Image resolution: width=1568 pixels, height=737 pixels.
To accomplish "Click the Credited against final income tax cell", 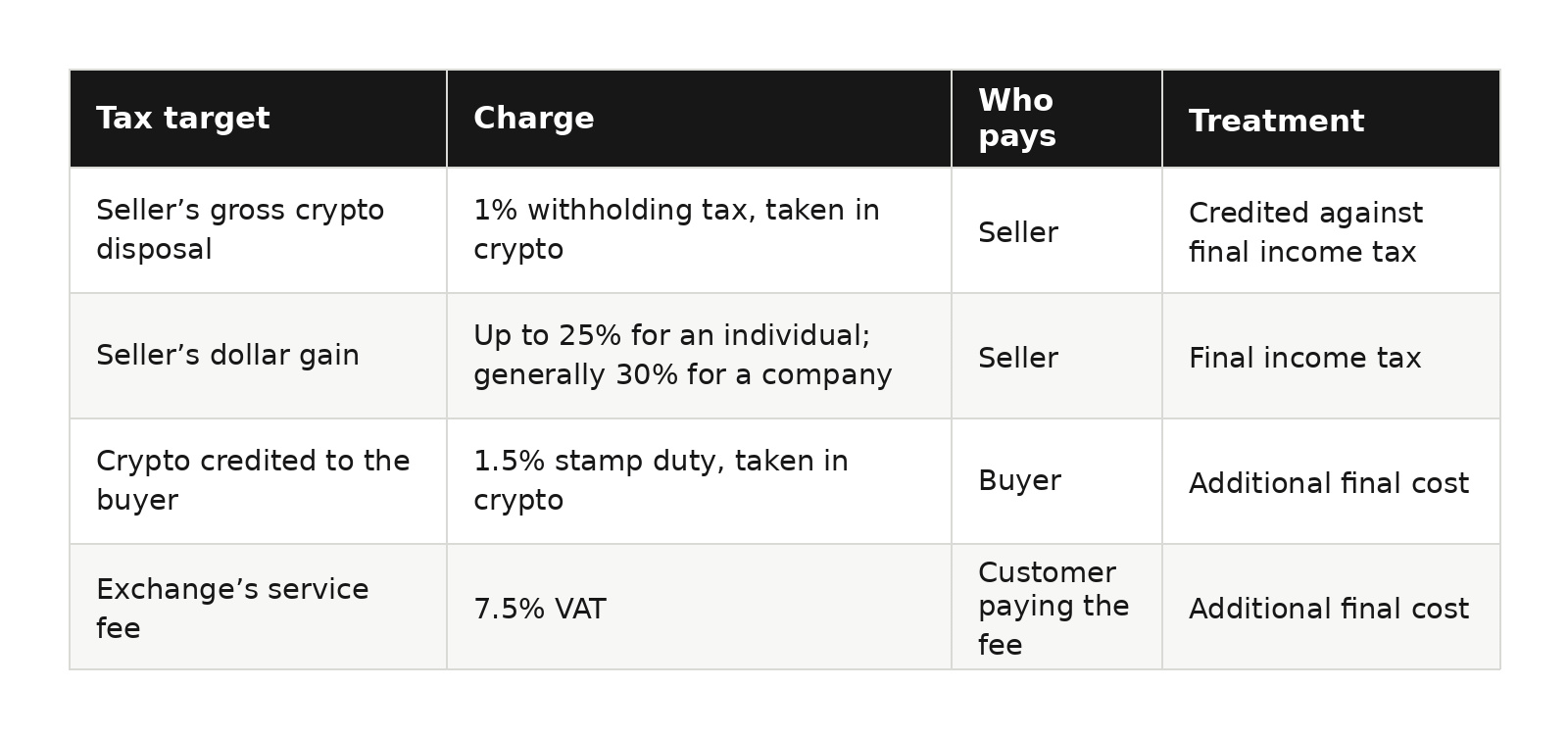I will click(1331, 230).
